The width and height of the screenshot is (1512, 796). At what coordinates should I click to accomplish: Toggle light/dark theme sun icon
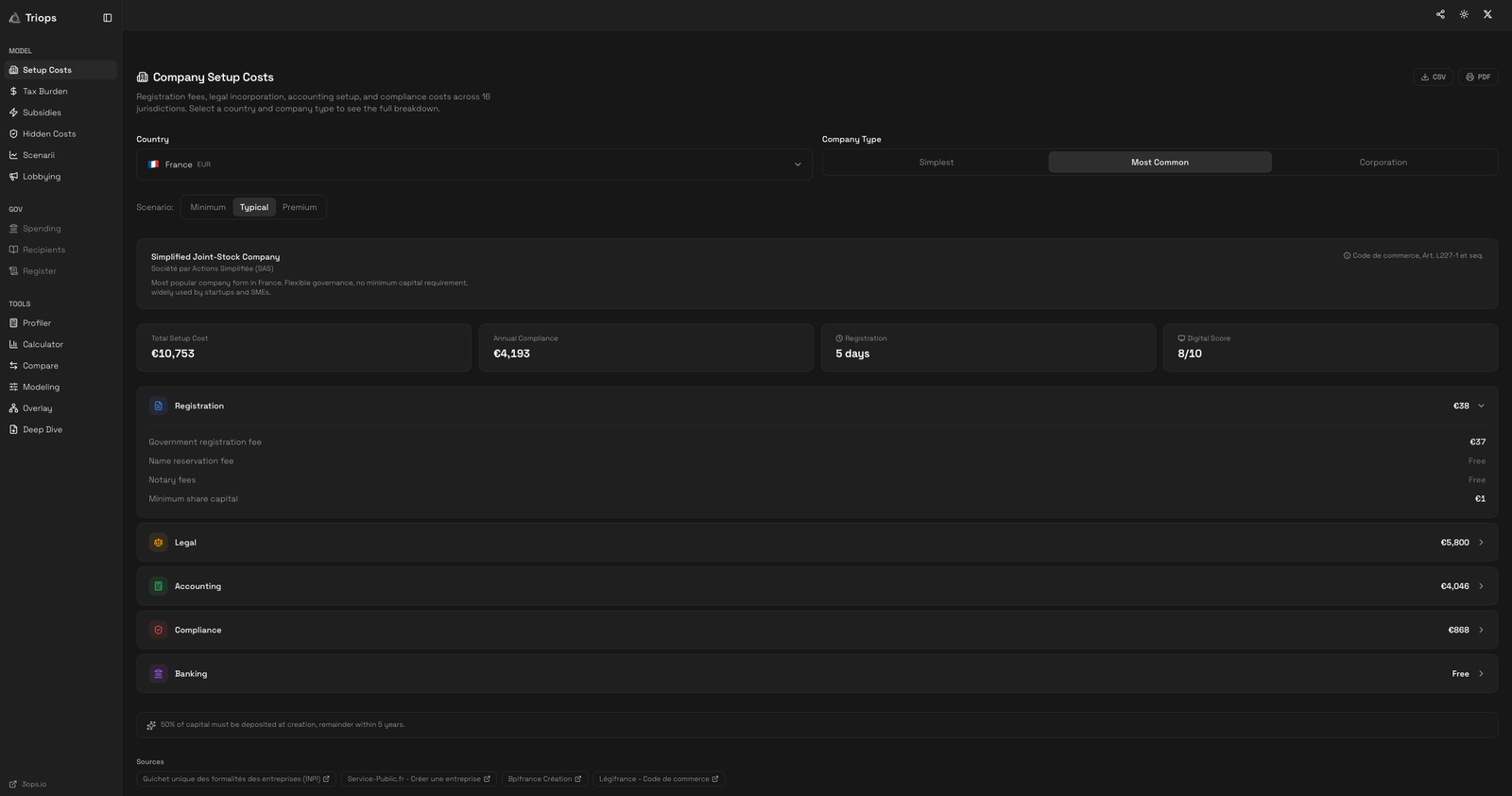(1464, 14)
